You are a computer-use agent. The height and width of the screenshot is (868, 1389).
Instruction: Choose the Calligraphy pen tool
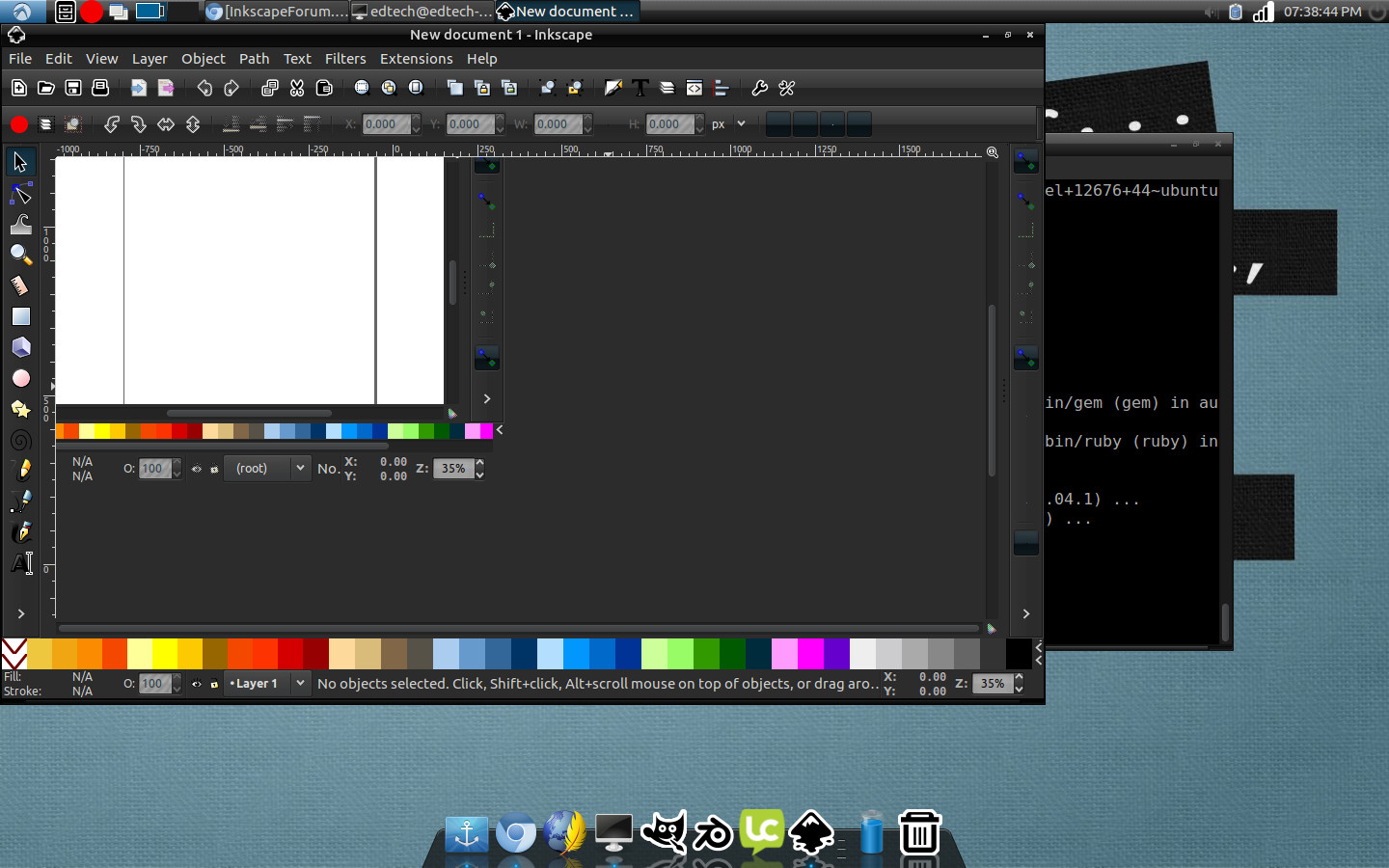click(x=20, y=531)
